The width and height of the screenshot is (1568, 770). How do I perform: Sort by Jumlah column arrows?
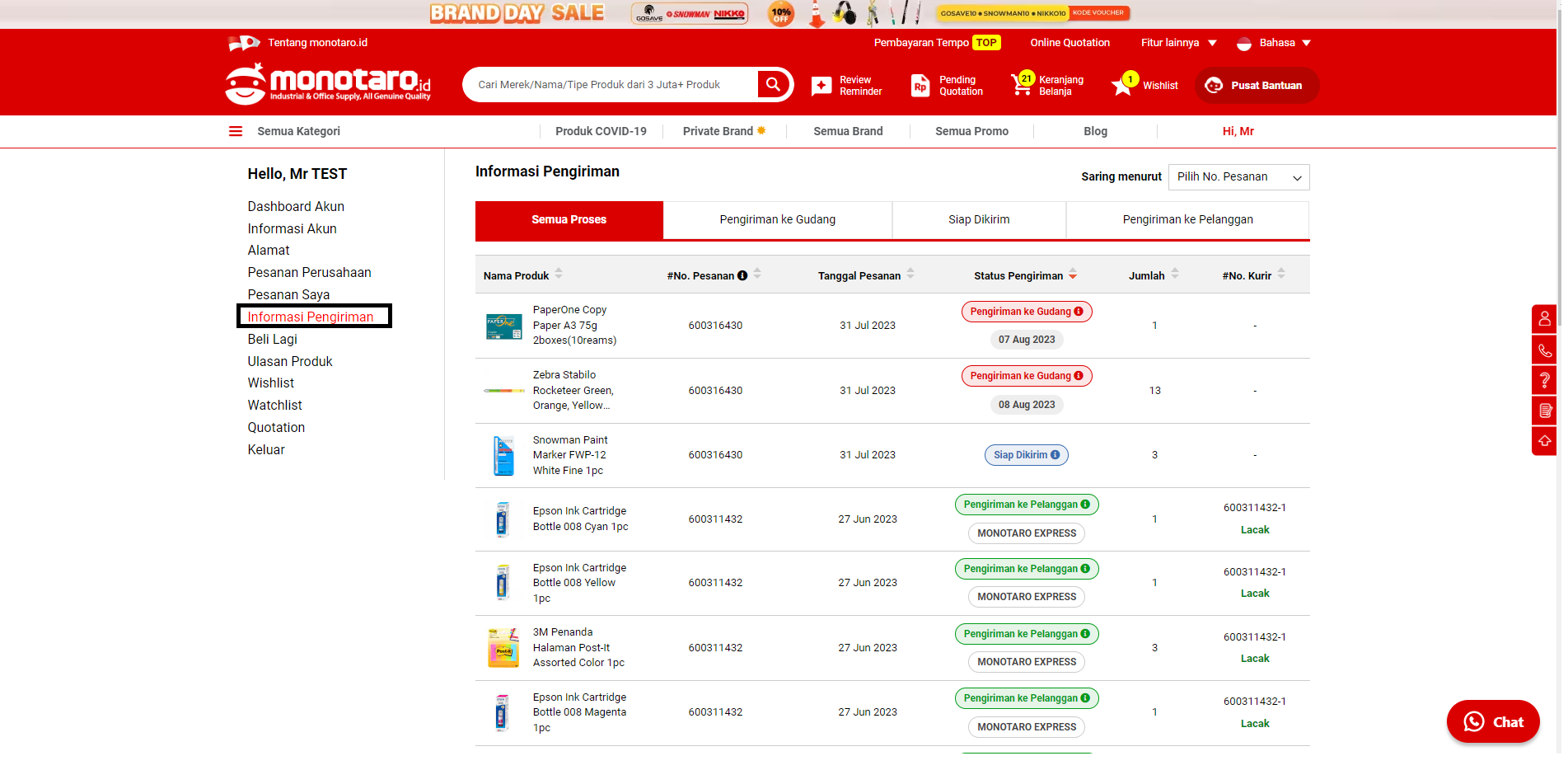[x=1175, y=273]
